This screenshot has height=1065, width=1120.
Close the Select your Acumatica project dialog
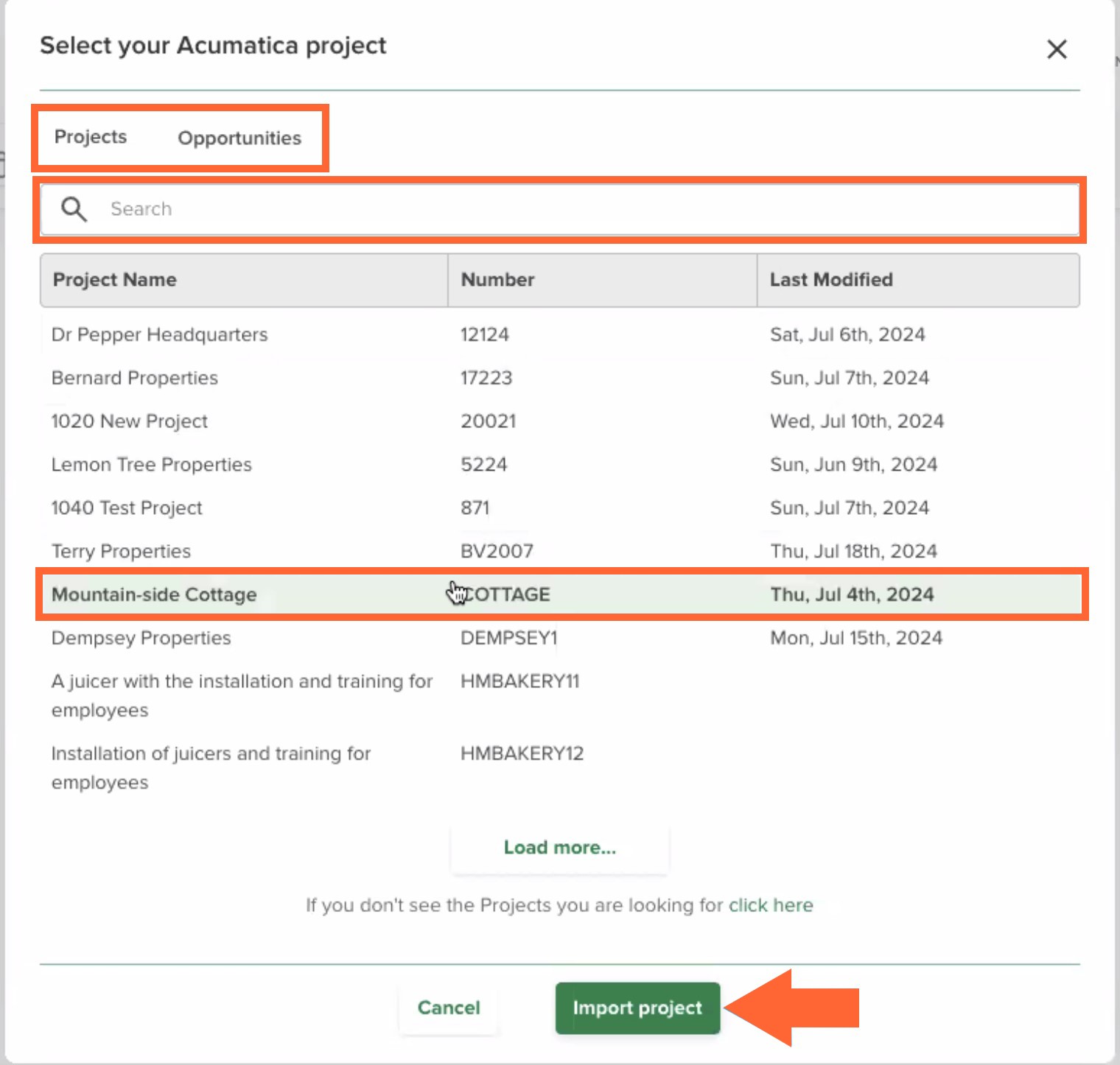pos(1057,49)
